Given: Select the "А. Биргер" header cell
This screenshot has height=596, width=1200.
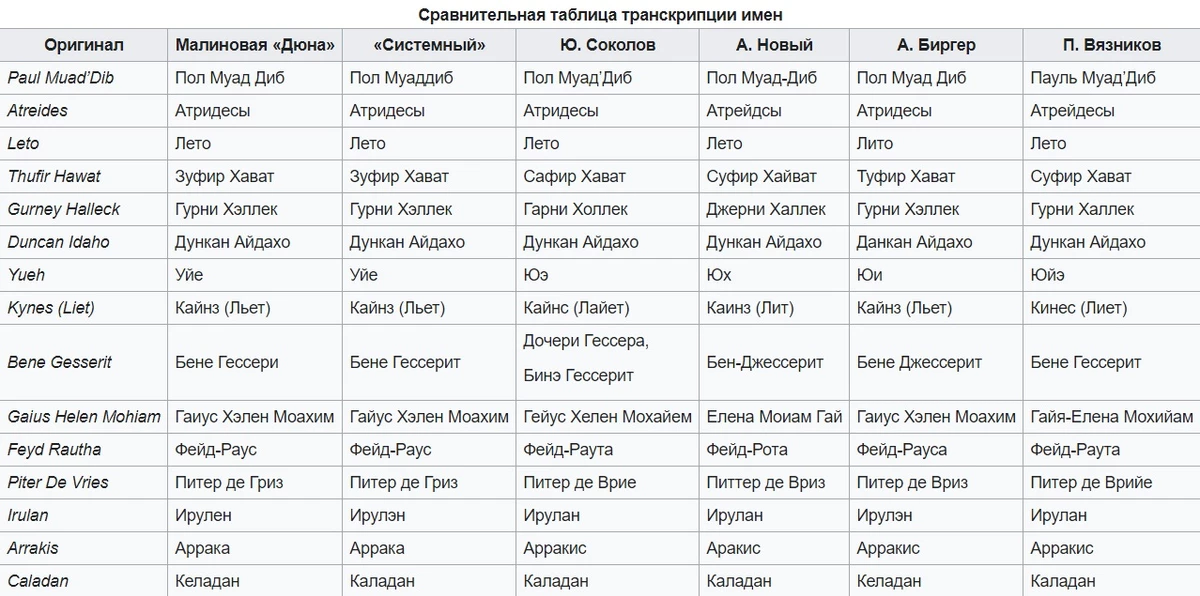Looking at the screenshot, I should (936, 45).
